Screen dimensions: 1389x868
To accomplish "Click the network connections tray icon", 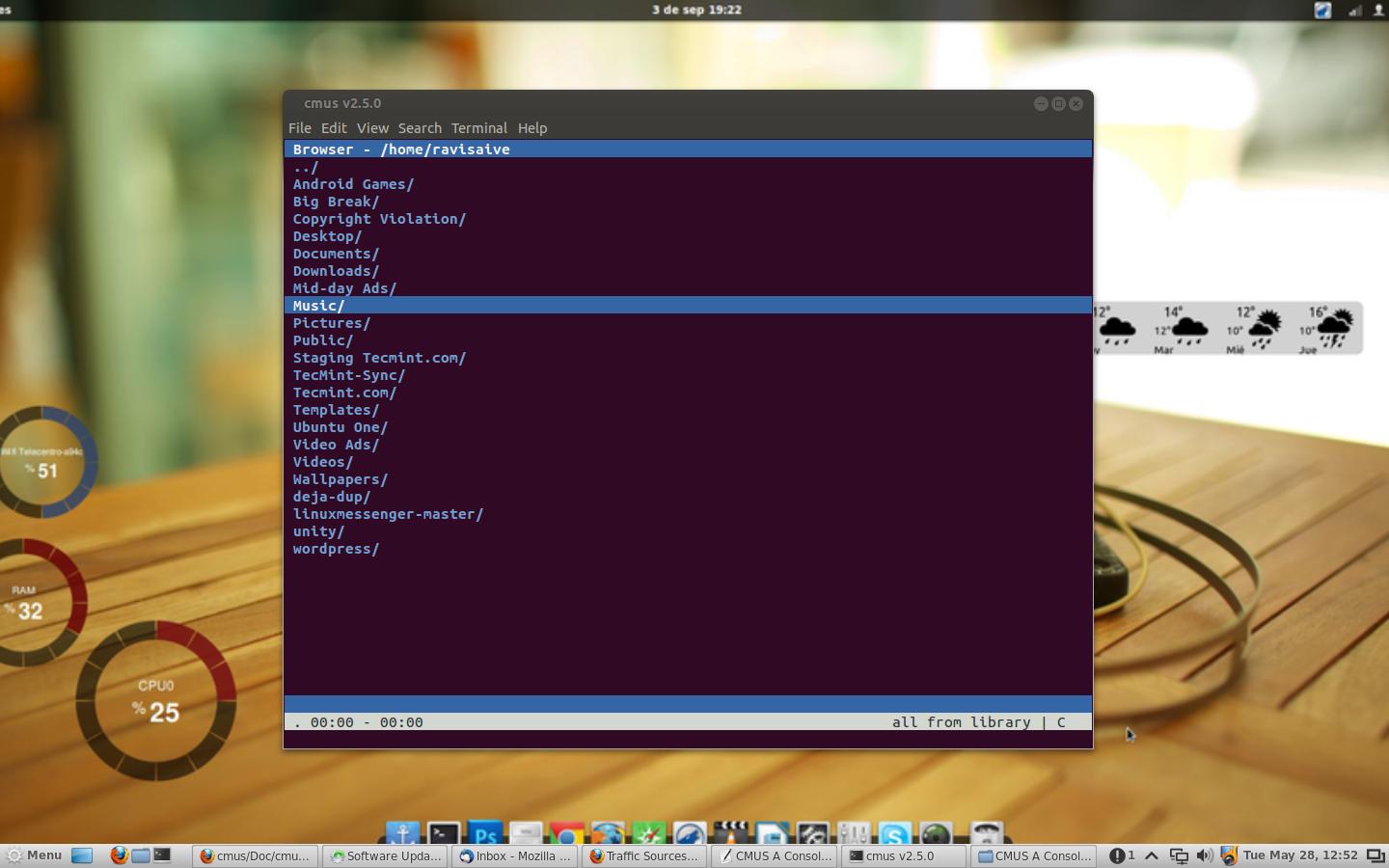I will tap(1179, 855).
